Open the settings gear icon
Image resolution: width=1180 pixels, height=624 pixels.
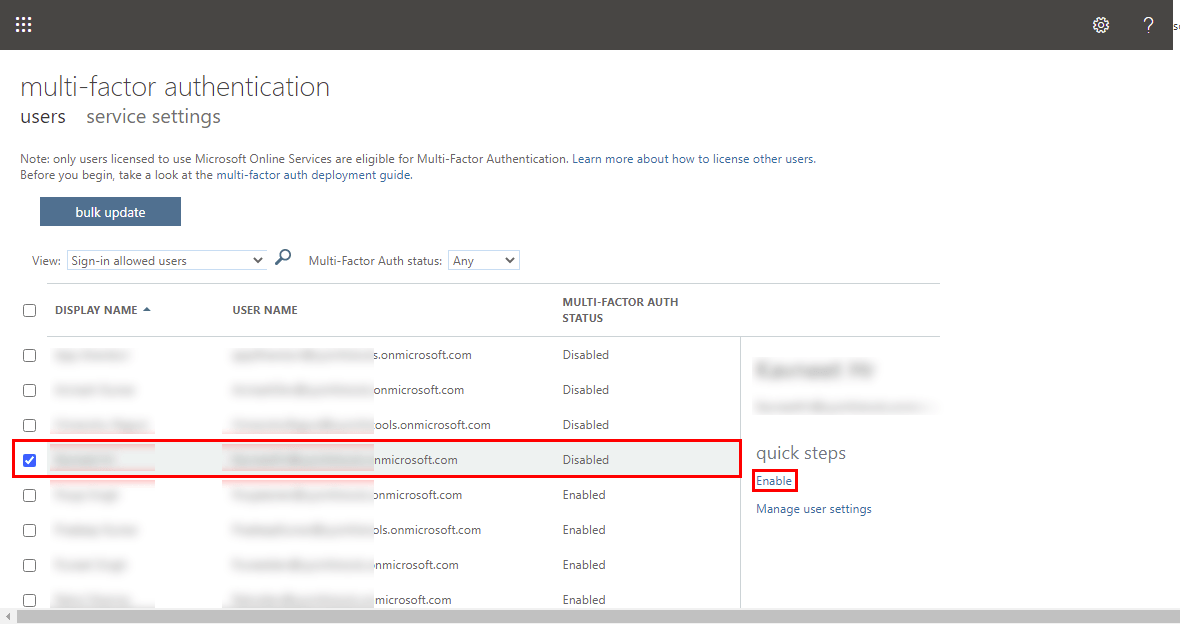tap(1101, 25)
